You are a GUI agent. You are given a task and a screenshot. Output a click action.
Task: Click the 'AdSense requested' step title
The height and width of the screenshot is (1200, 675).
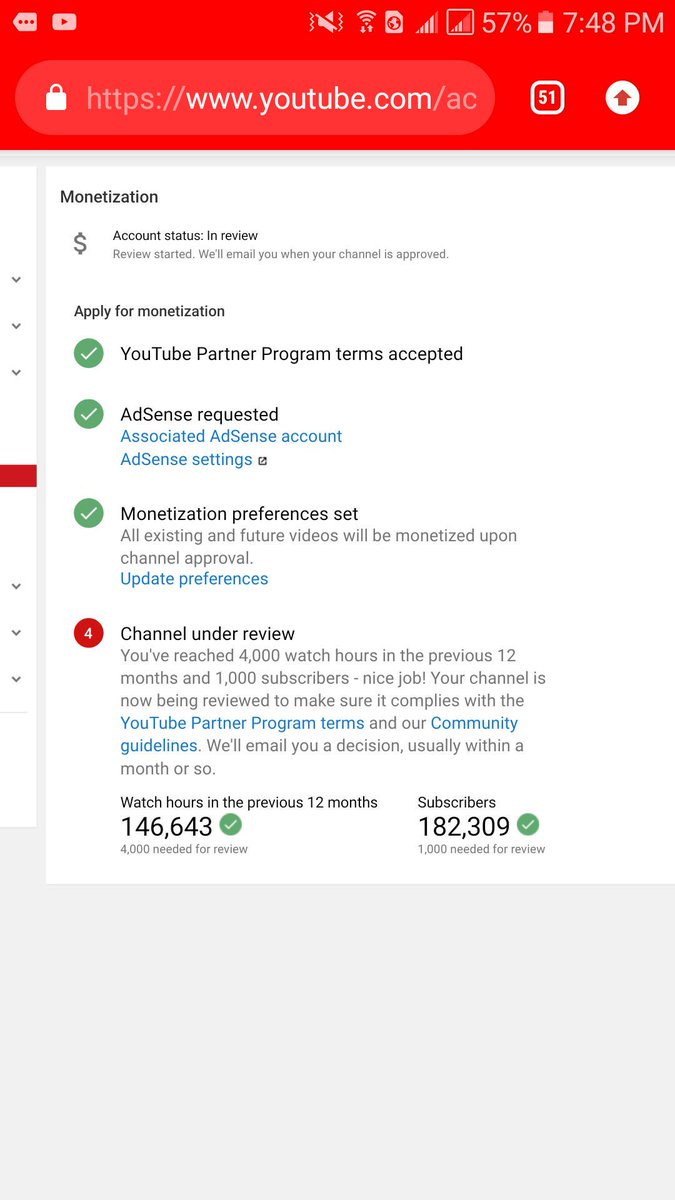coord(199,414)
